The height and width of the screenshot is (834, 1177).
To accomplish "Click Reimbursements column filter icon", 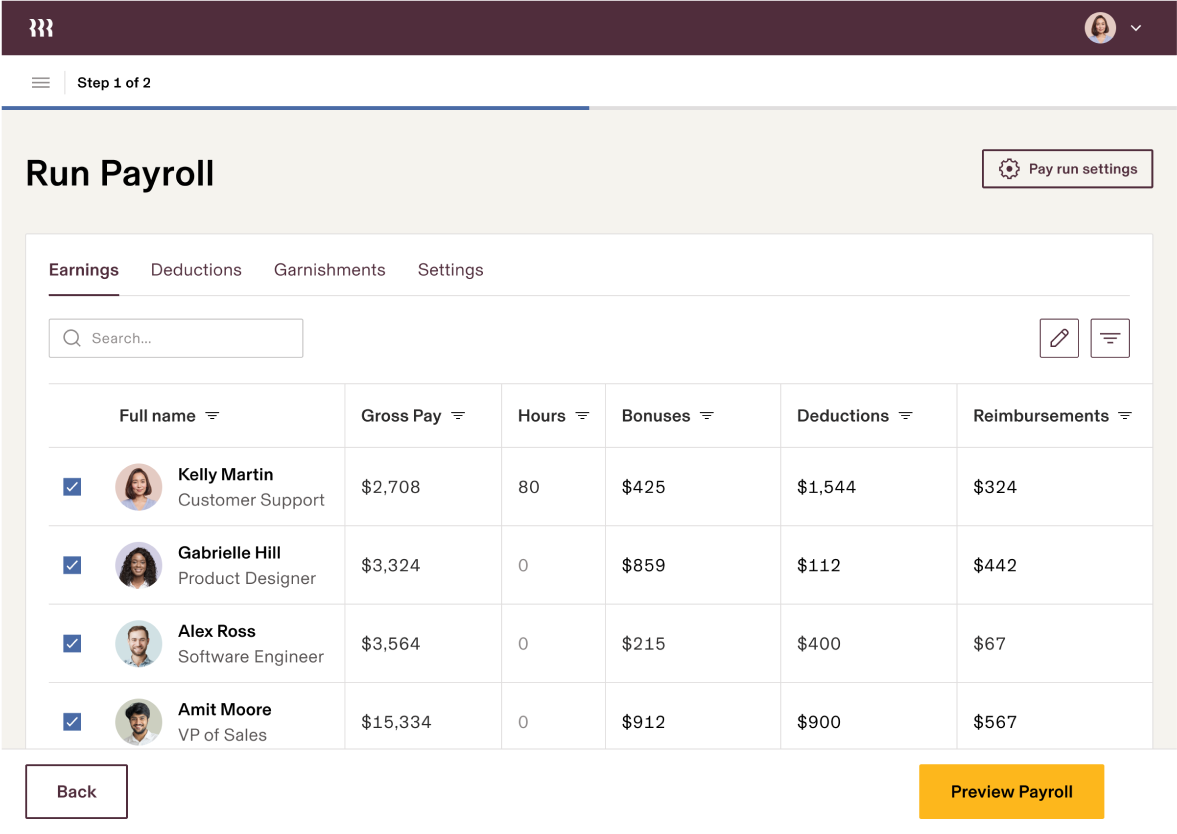I will (x=1124, y=416).
